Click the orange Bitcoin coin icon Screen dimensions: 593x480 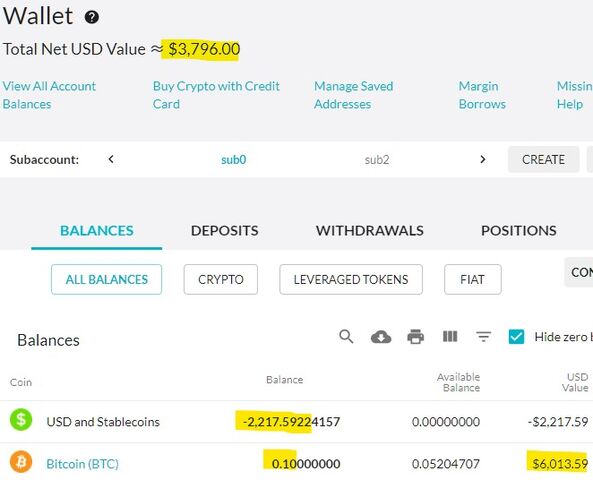pos(21,462)
